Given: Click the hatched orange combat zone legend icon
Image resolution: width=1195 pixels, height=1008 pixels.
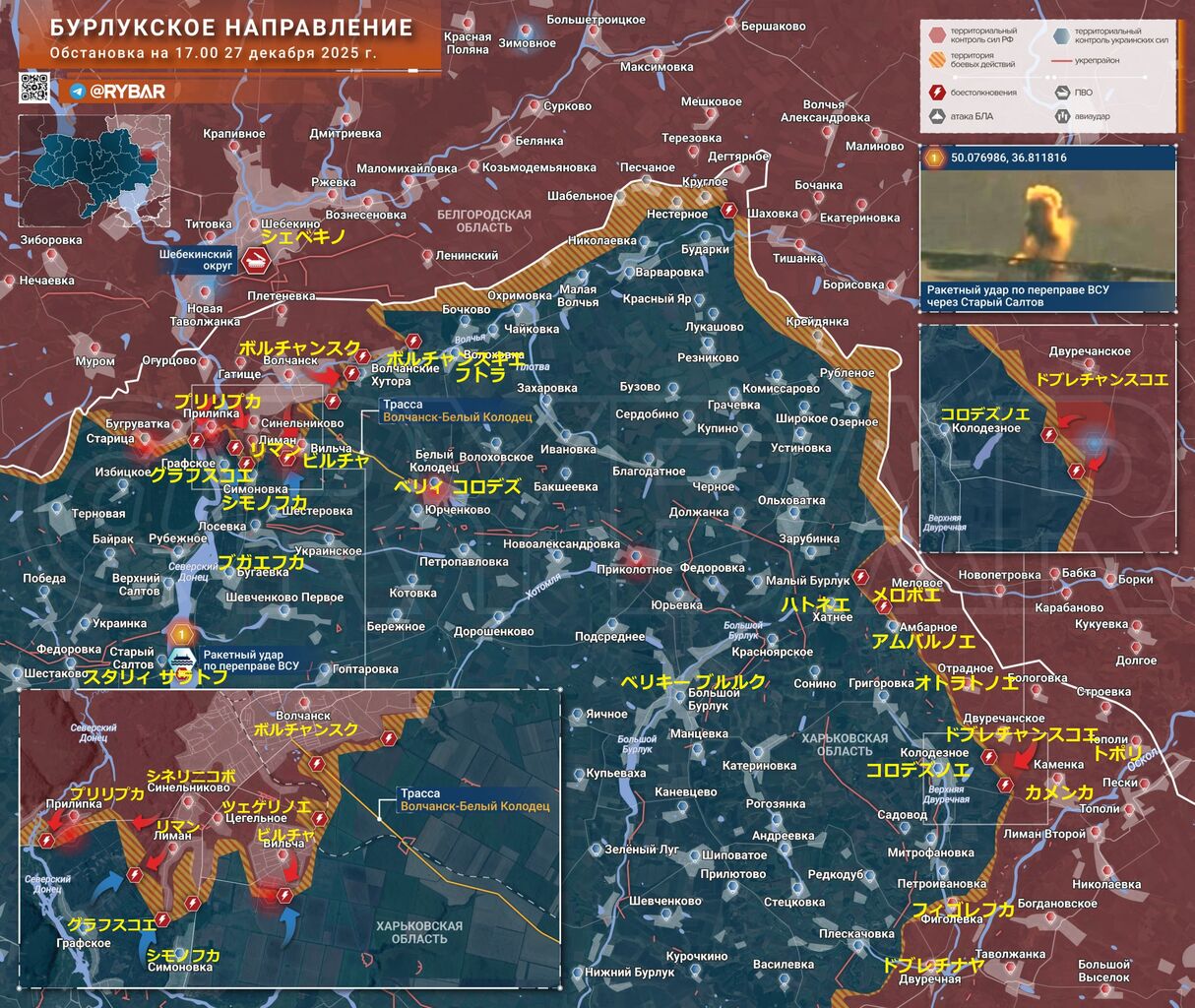Looking at the screenshot, I should click(938, 62).
